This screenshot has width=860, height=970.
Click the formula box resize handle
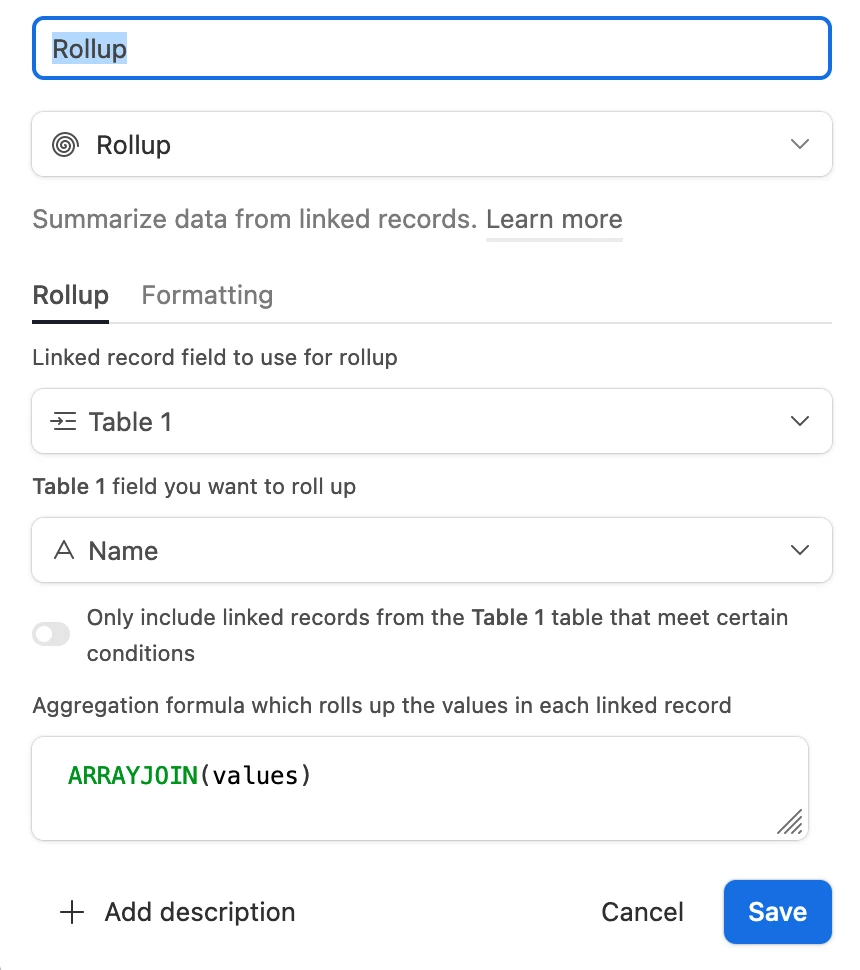click(x=790, y=822)
